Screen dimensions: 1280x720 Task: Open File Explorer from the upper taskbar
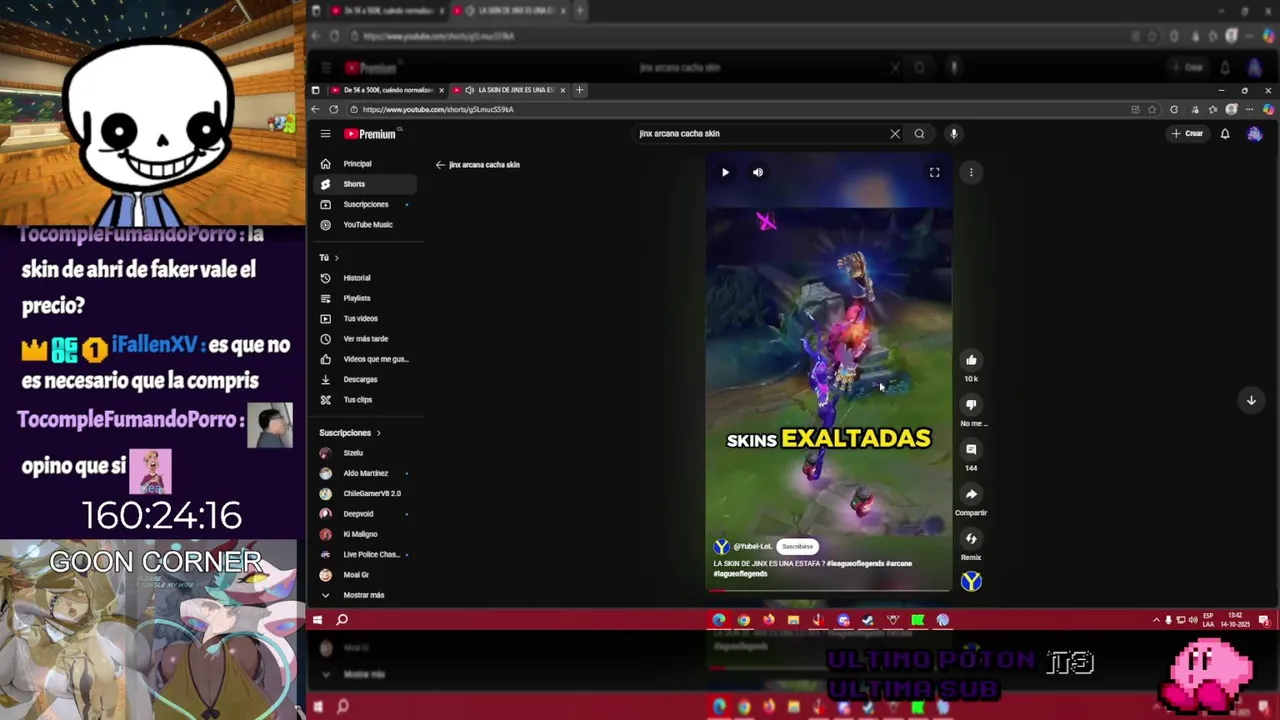[793, 620]
